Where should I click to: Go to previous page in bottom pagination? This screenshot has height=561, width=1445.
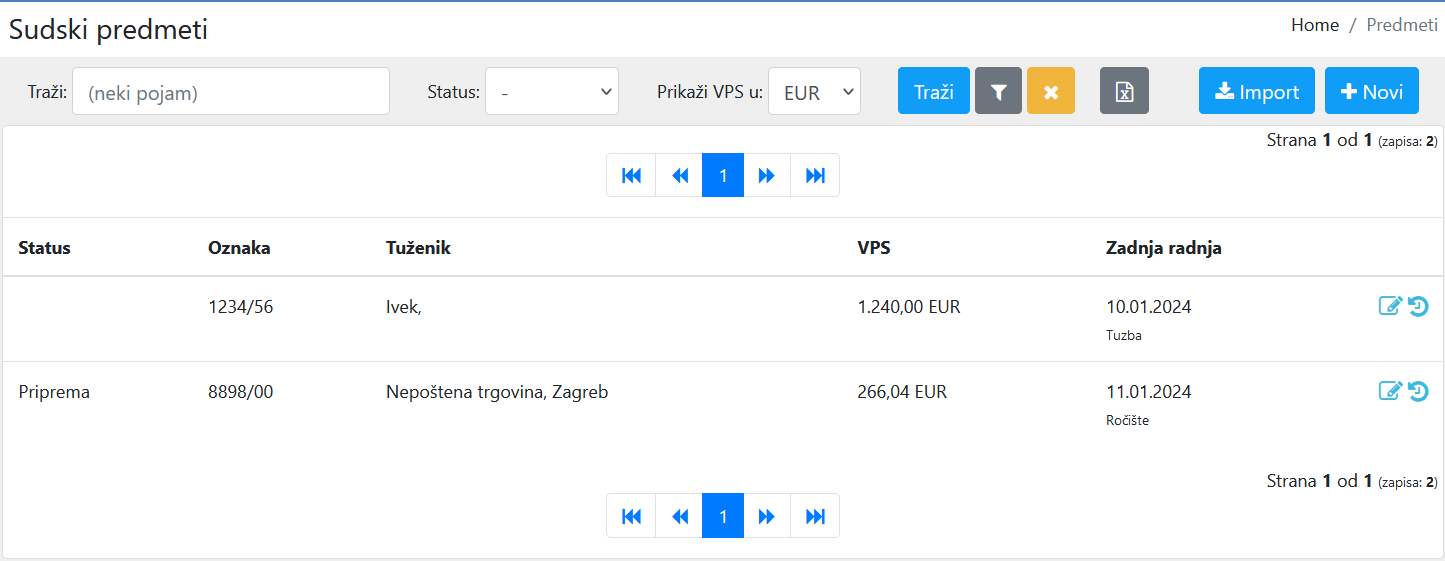click(x=680, y=516)
